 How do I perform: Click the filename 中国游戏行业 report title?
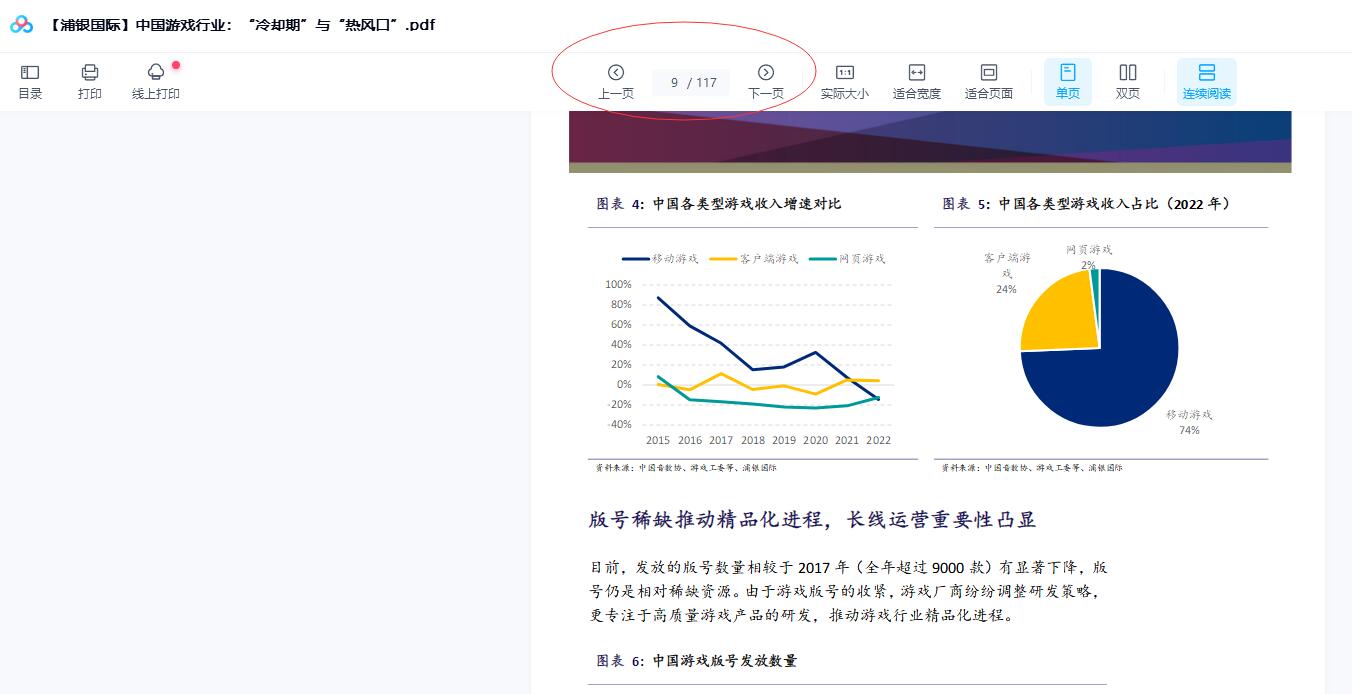pos(240,24)
